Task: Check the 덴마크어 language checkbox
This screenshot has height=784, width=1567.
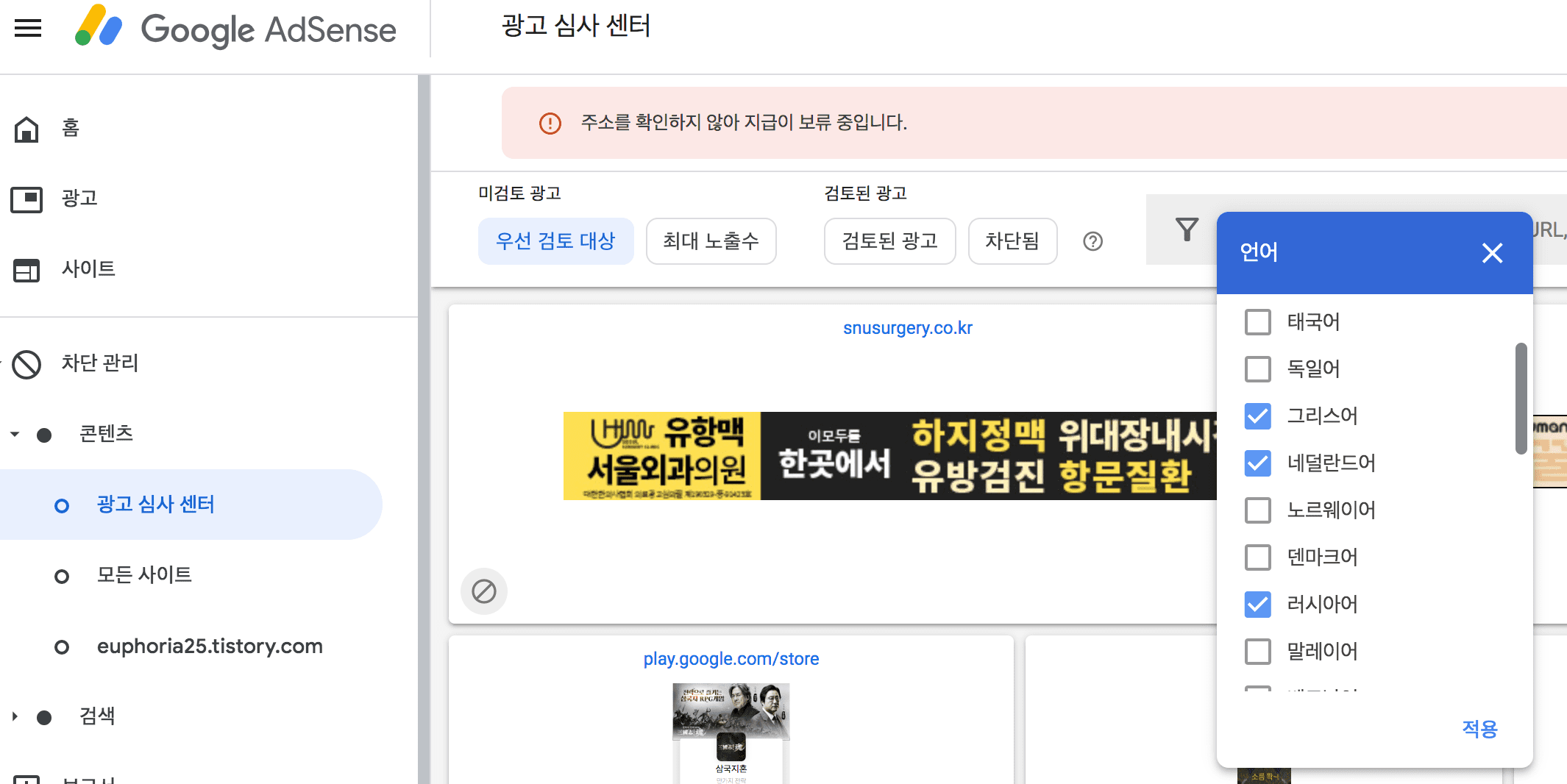Action: pos(1258,557)
